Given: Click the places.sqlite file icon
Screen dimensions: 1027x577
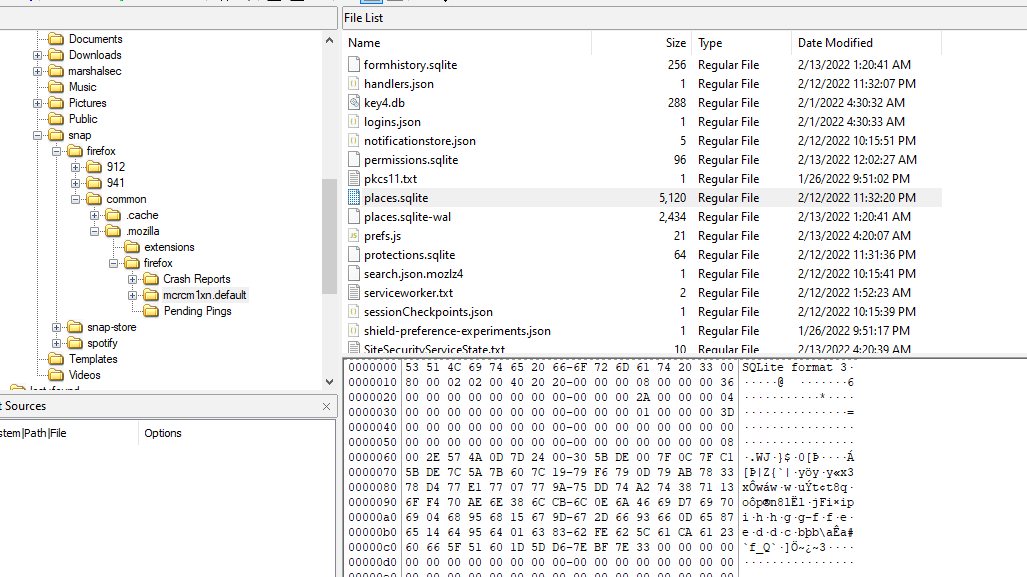Looking at the screenshot, I should pos(353,198).
